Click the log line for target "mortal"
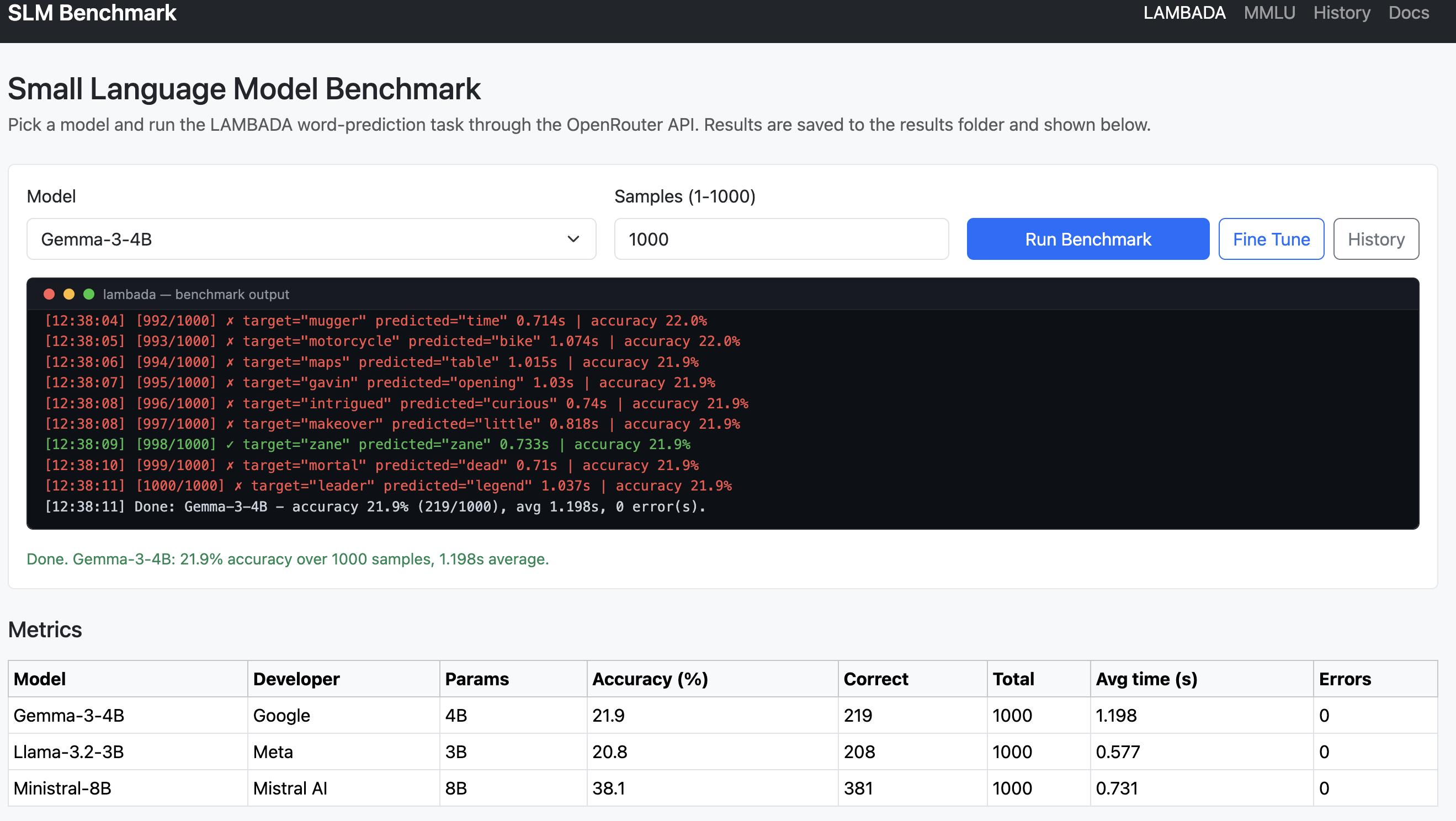Viewport: 1456px width, 821px height. tap(372, 466)
